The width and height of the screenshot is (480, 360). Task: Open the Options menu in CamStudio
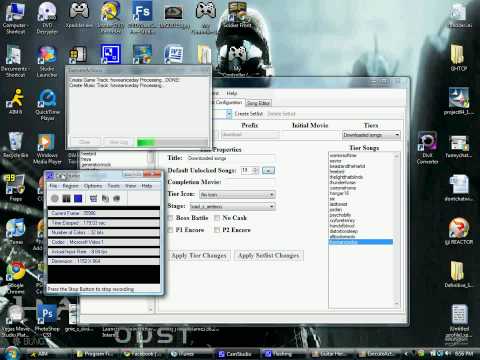(93, 186)
